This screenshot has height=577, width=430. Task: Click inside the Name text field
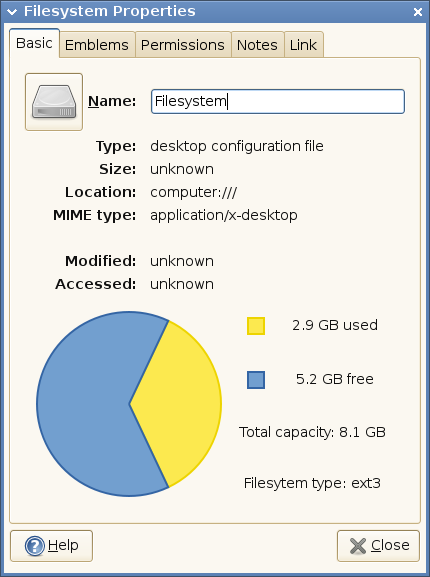278,101
